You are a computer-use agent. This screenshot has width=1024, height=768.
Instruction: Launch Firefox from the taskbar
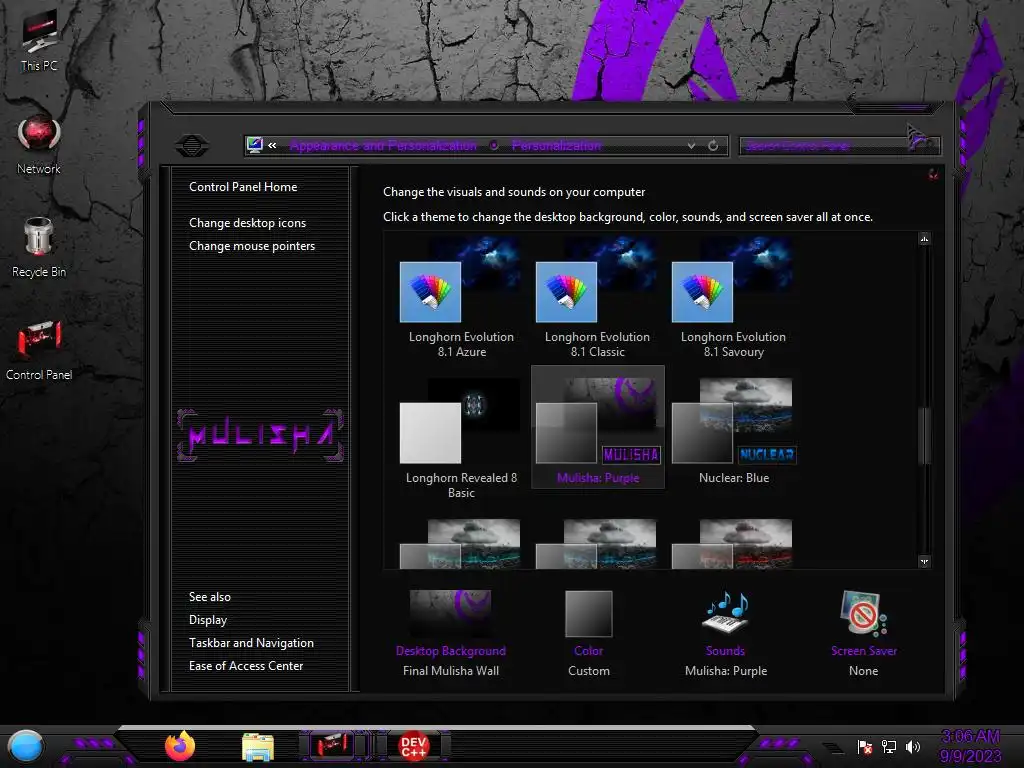(180, 746)
